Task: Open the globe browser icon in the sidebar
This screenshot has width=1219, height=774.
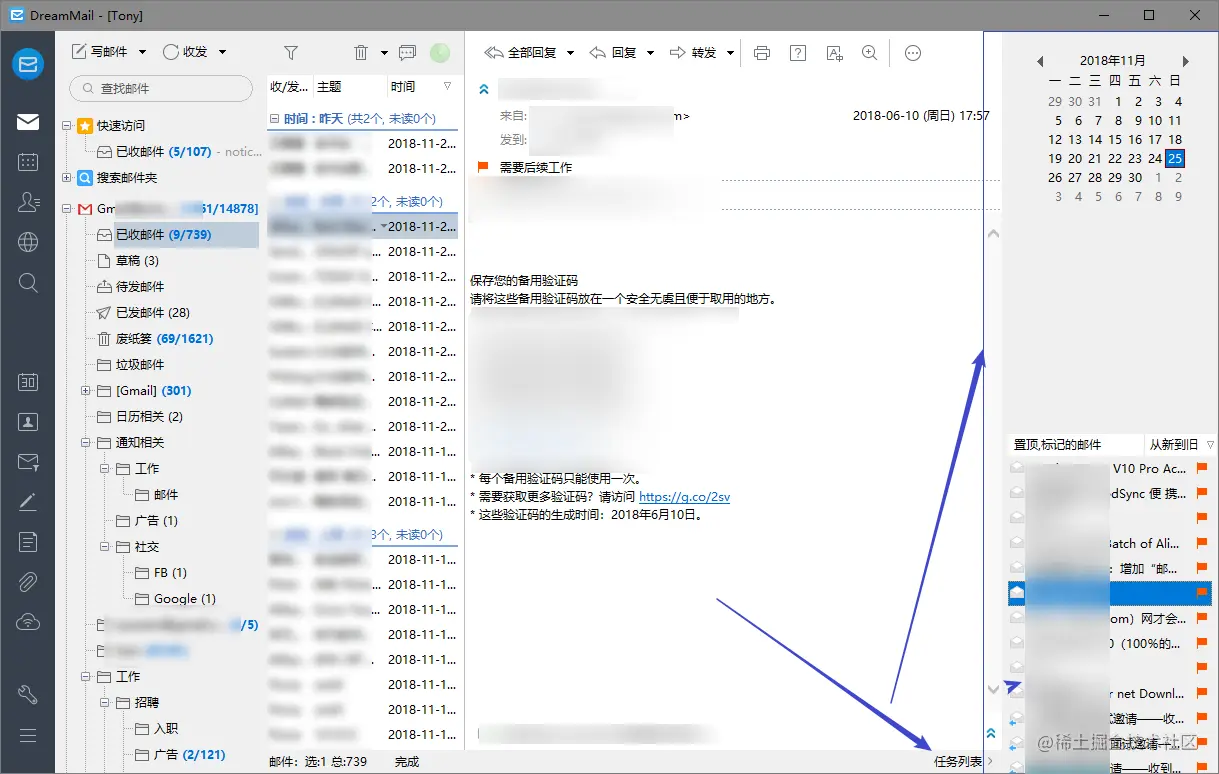Action: pos(28,242)
